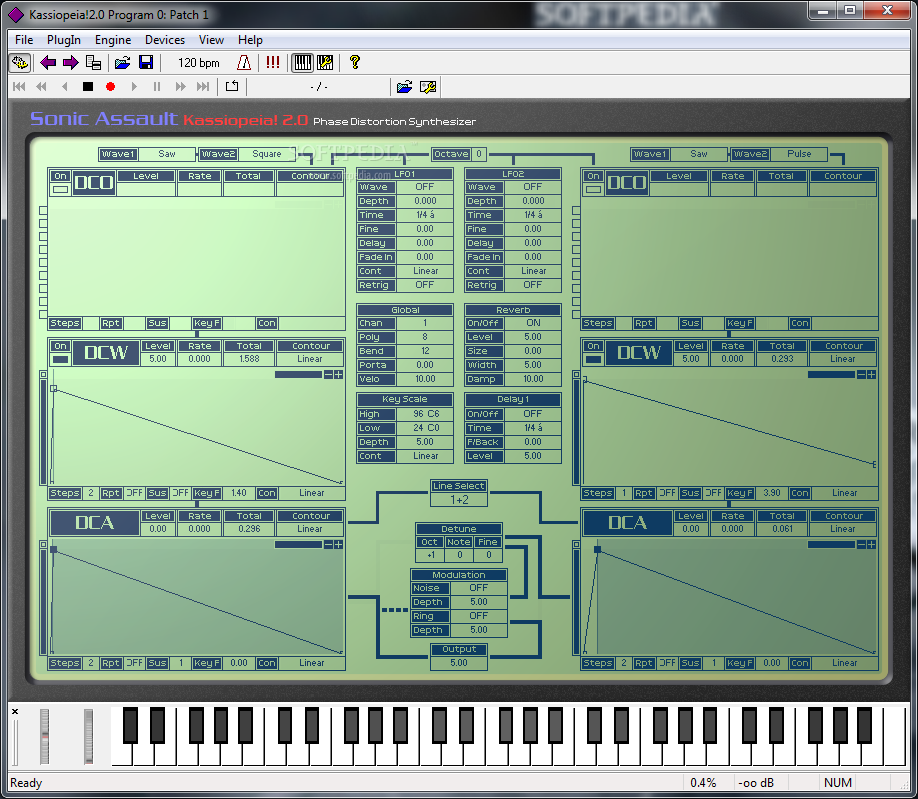The image size is (918, 799).
Task: Change left Wave2 Square waveform selector
Action: pyautogui.click(x=267, y=154)
